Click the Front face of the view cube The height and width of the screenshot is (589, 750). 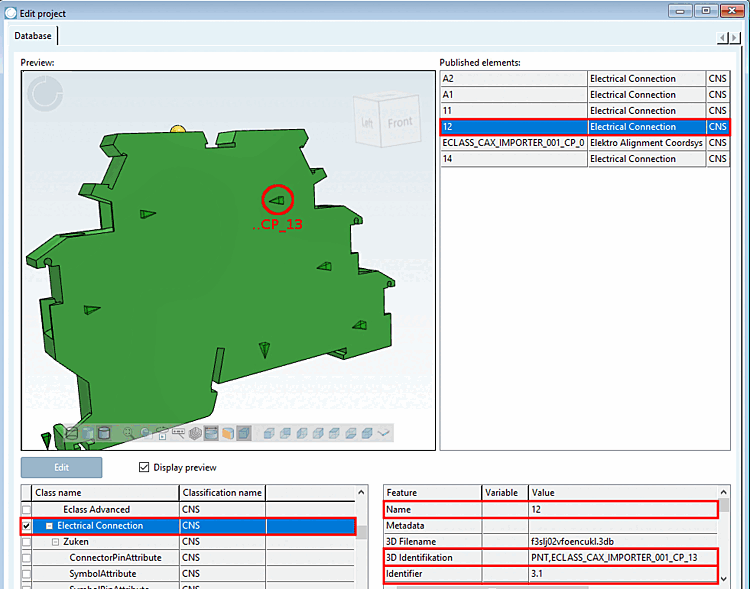click(x=399, y=122)
